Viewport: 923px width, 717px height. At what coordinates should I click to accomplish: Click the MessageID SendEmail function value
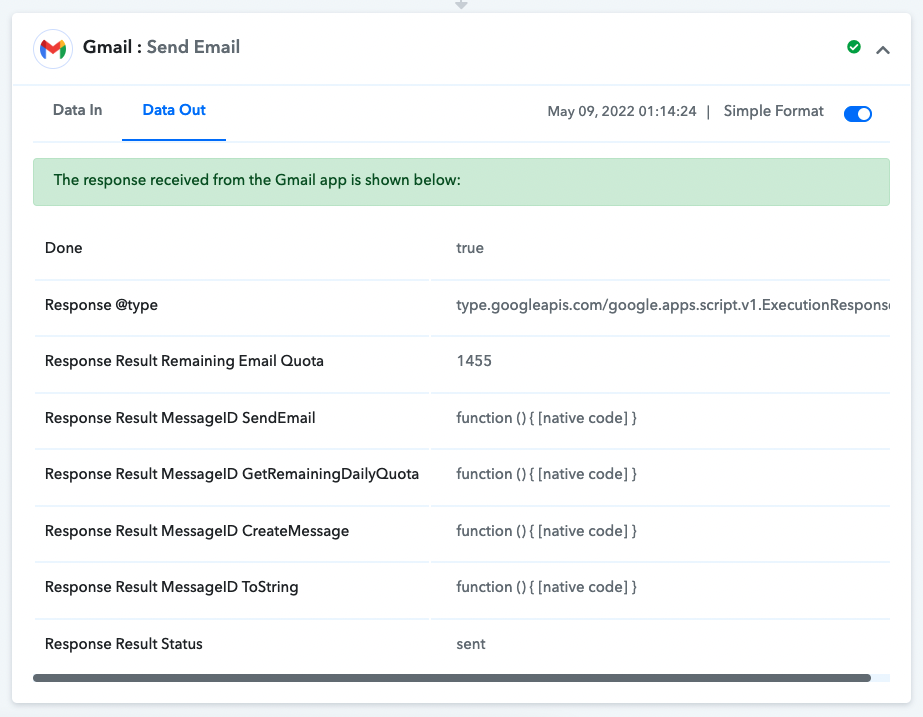[x=546, y=418]
